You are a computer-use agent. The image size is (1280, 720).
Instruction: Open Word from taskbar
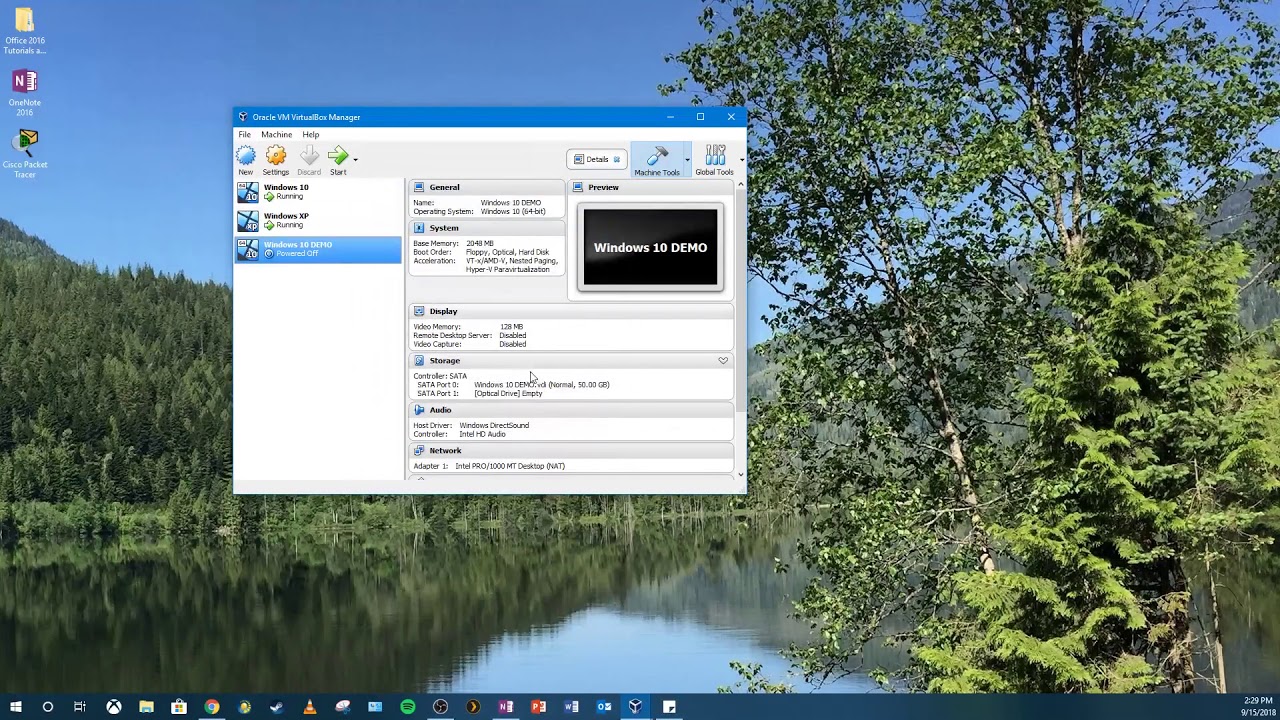coord(571,707)
